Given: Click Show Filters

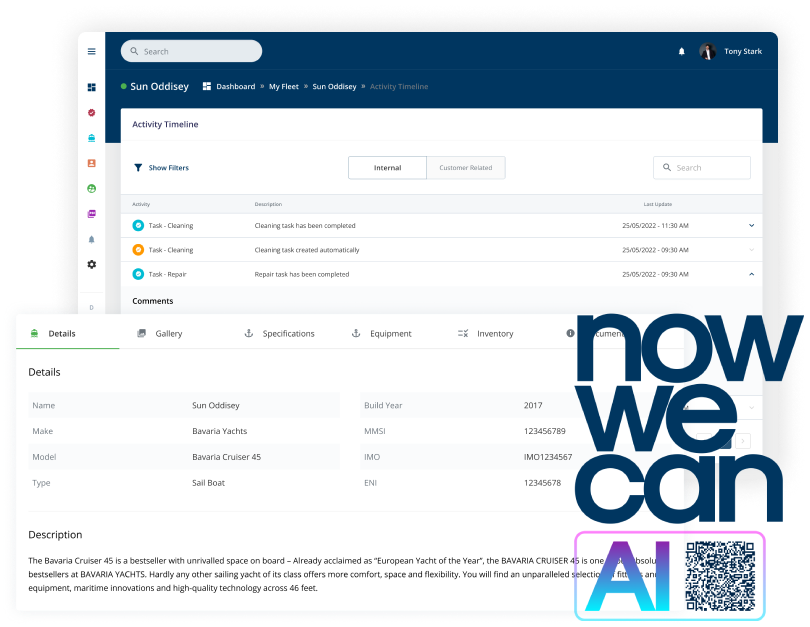Looking at the screenshot, I should point(162,168).
